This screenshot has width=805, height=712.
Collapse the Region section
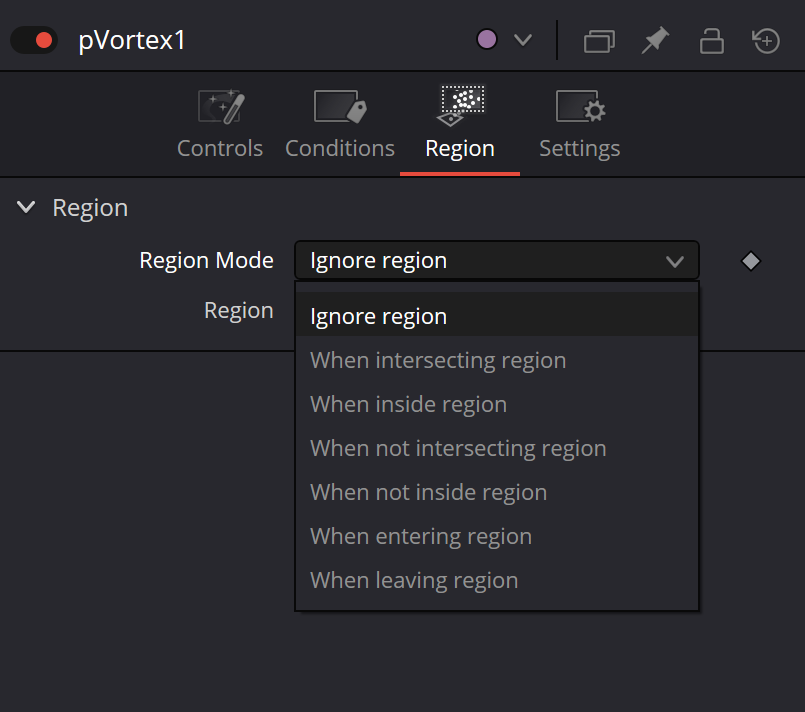[x=26, y=207]
